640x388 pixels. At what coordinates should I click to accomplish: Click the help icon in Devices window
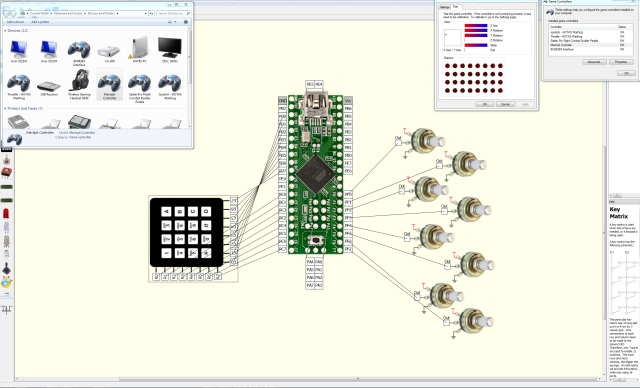[x=186, y=22]
